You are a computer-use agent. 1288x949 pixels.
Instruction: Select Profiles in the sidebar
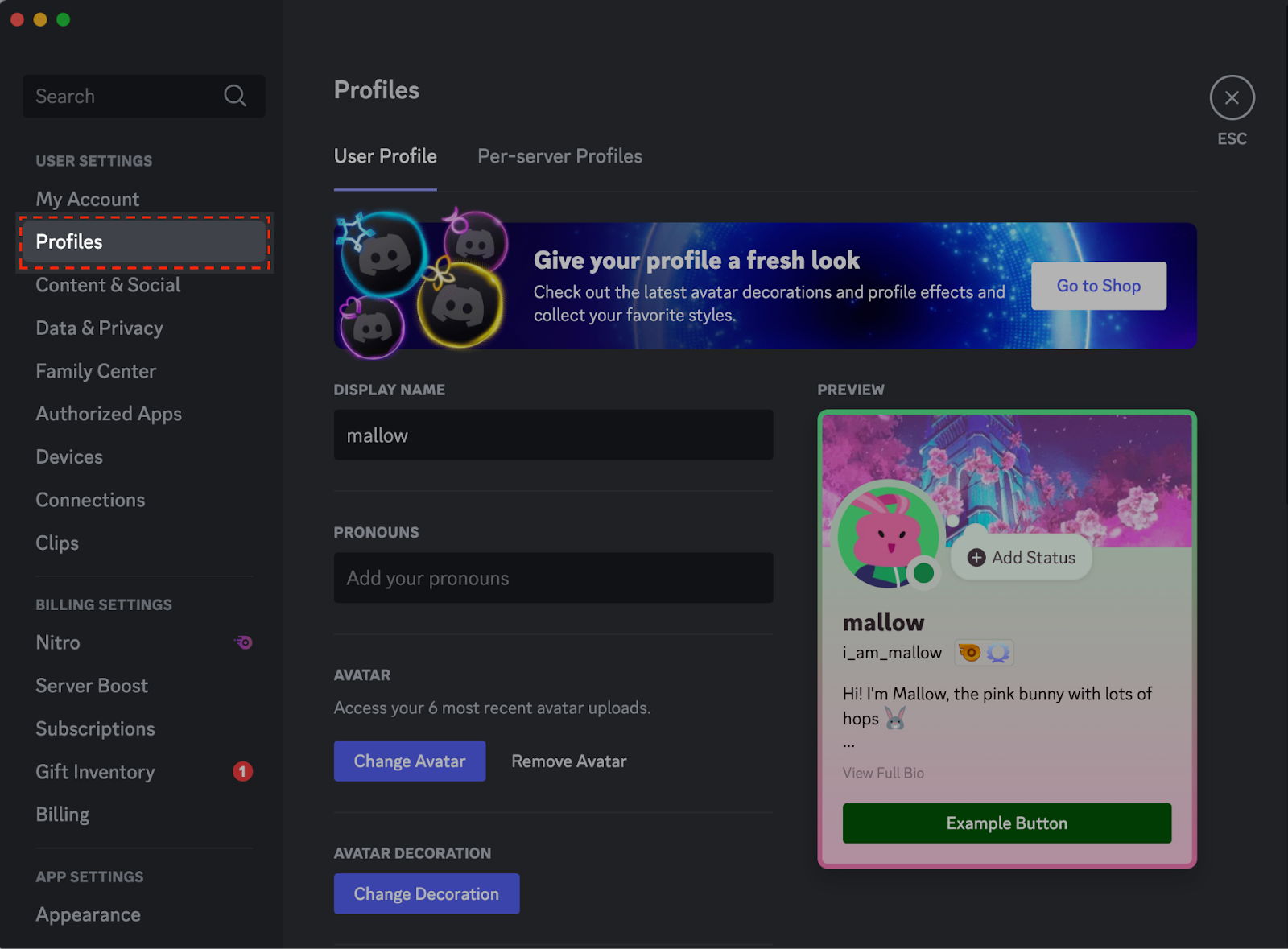pyautogui.click(x=145, y=241)
